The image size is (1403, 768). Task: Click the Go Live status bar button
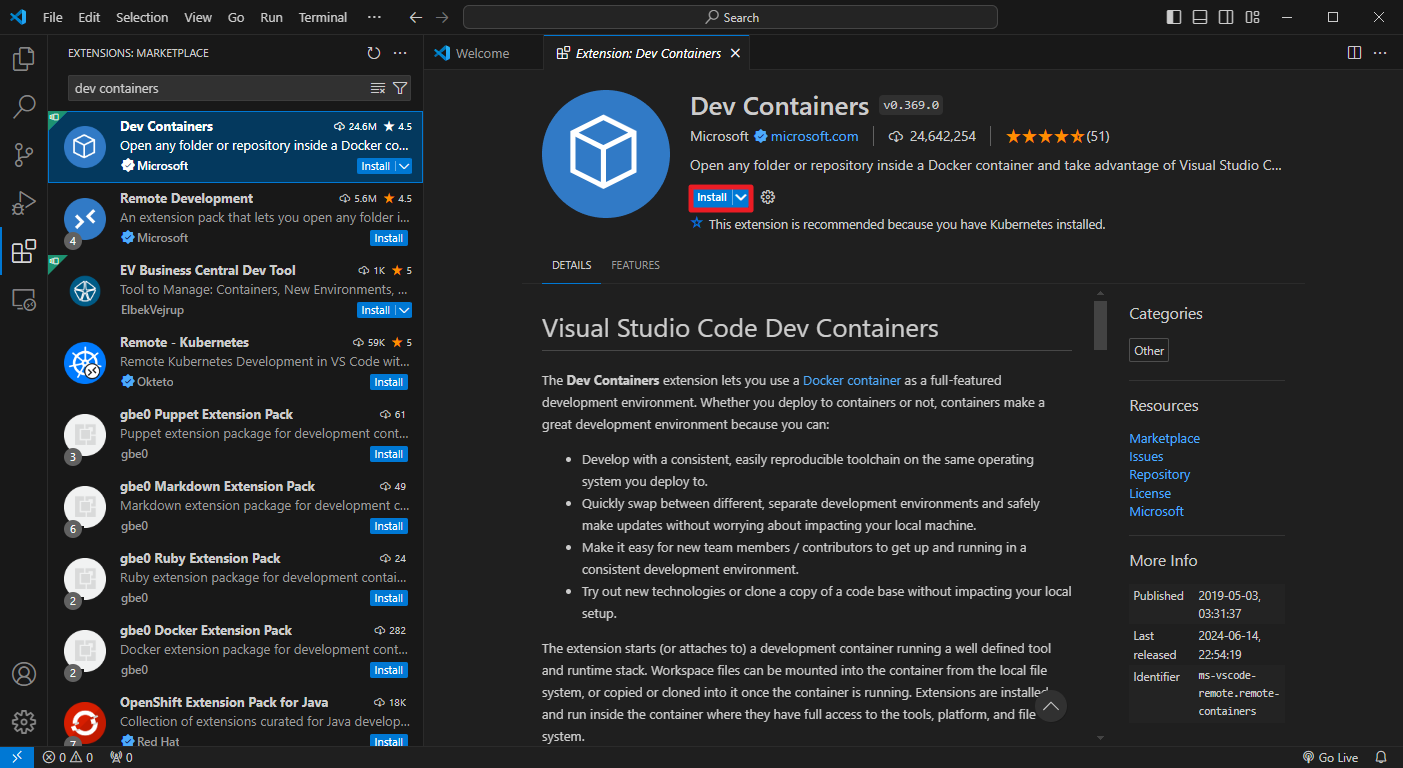tap(1330, 757)
